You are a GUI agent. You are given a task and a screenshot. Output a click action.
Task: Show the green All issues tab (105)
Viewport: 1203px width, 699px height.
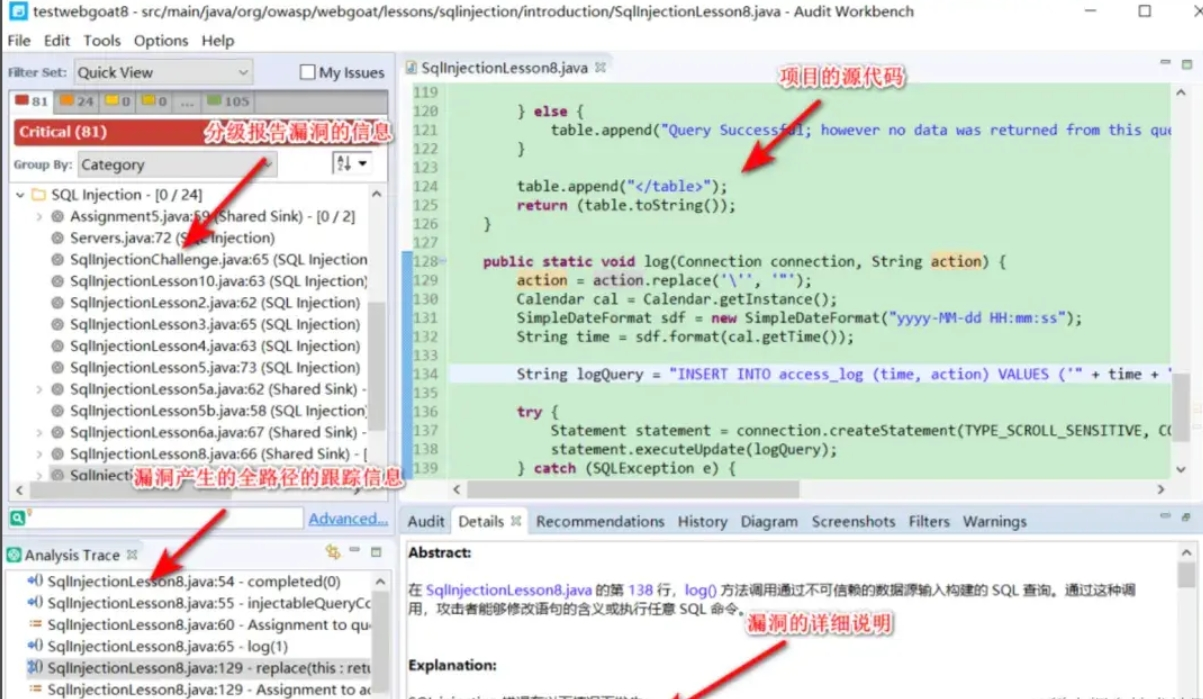click(227, 101)
